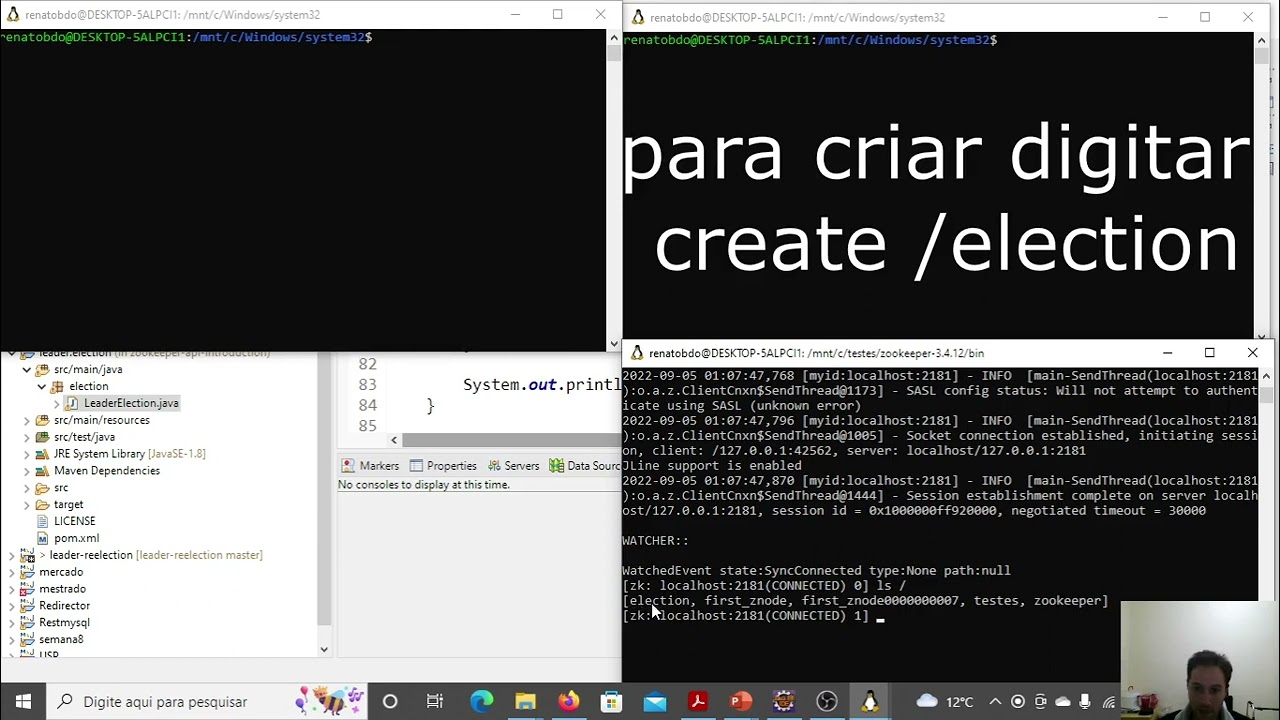Expand the mercado project
The width and height of the screenshot is (1280, 720).
(12, 572)
